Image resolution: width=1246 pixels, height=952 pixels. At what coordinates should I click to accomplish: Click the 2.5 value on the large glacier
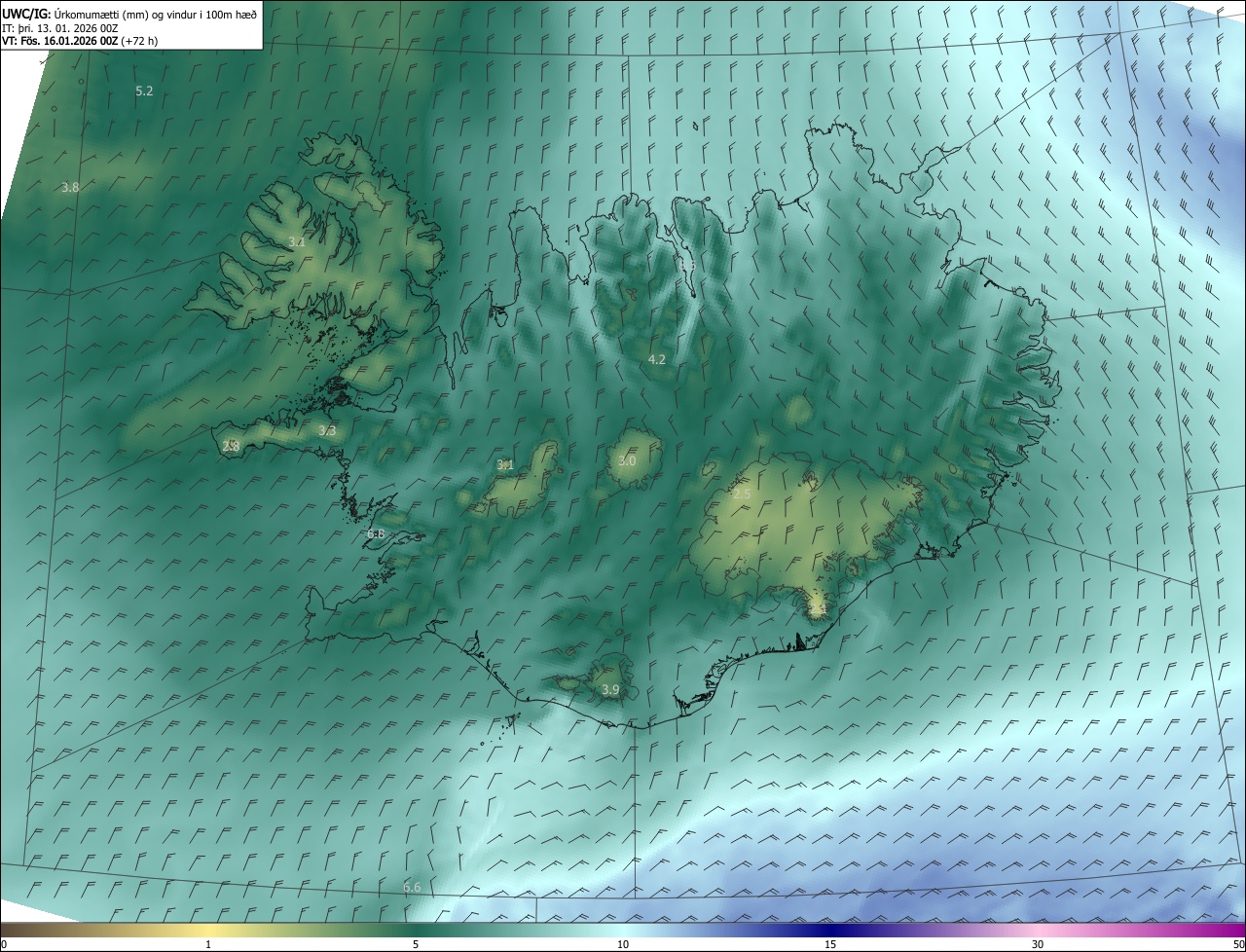742,494
